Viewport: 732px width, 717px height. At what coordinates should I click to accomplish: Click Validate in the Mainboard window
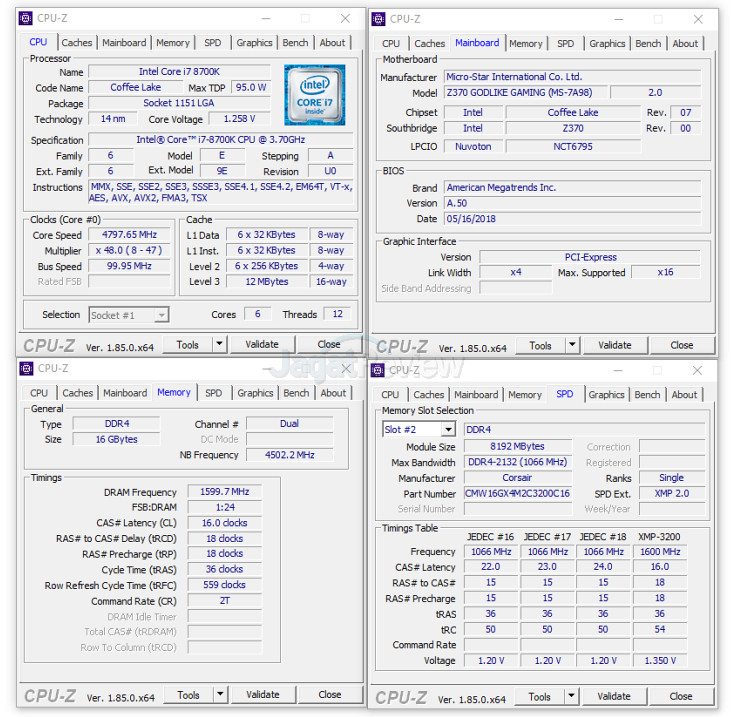coord(614,345)
